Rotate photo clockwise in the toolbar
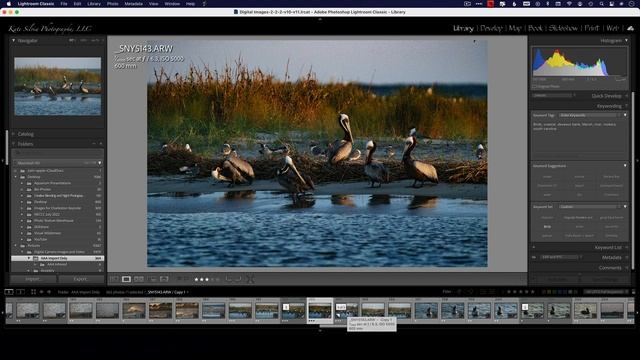 (238, 279)
